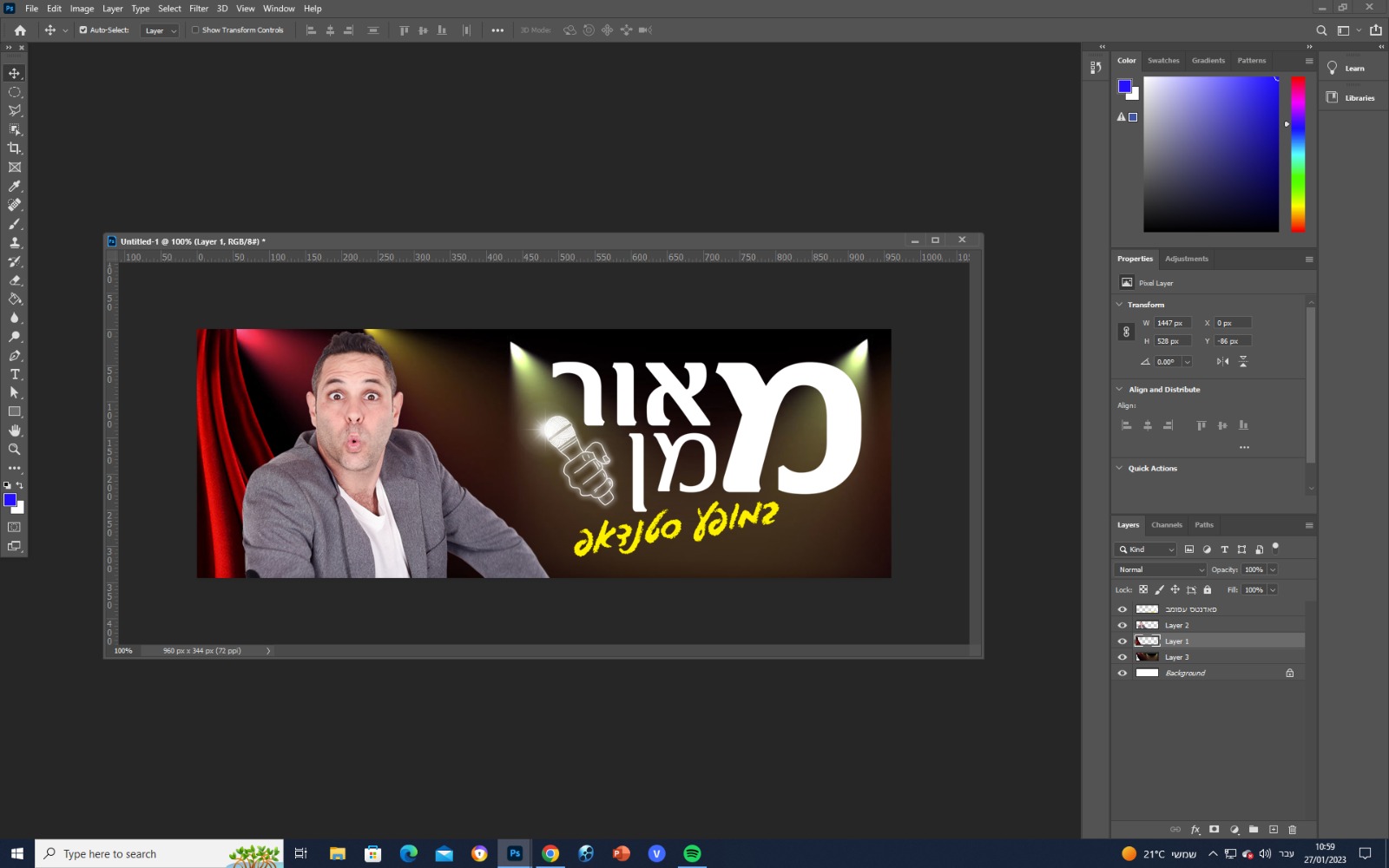Select the Crop tool

(x=15, y=148)
